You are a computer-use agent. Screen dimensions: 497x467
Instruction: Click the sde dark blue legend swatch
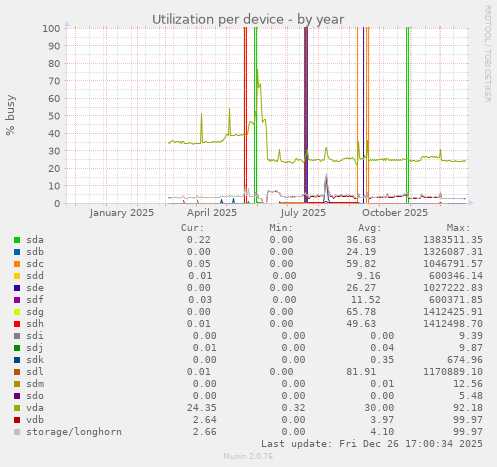(x=17, y=288)
